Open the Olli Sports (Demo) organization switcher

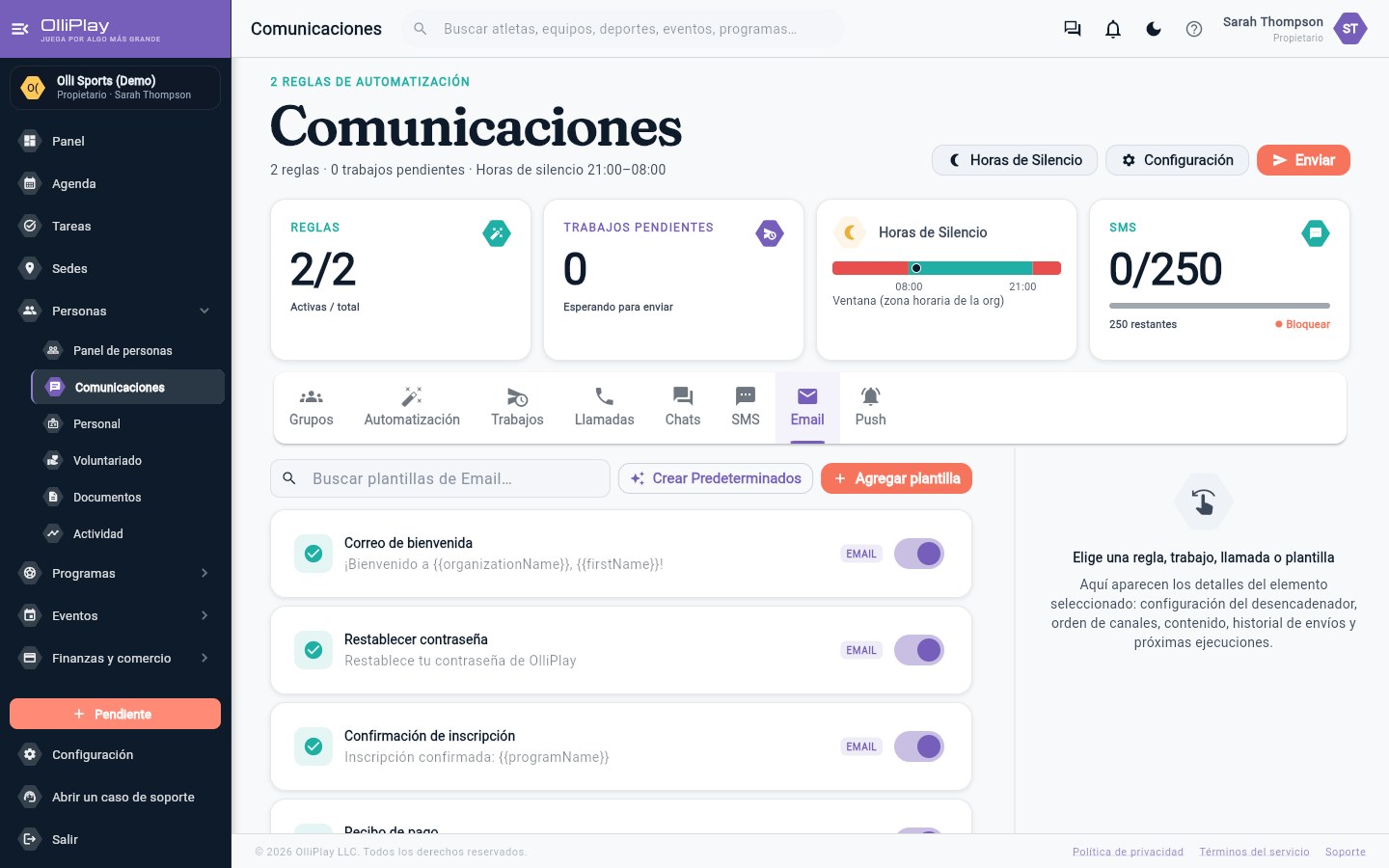click(115, 88)
